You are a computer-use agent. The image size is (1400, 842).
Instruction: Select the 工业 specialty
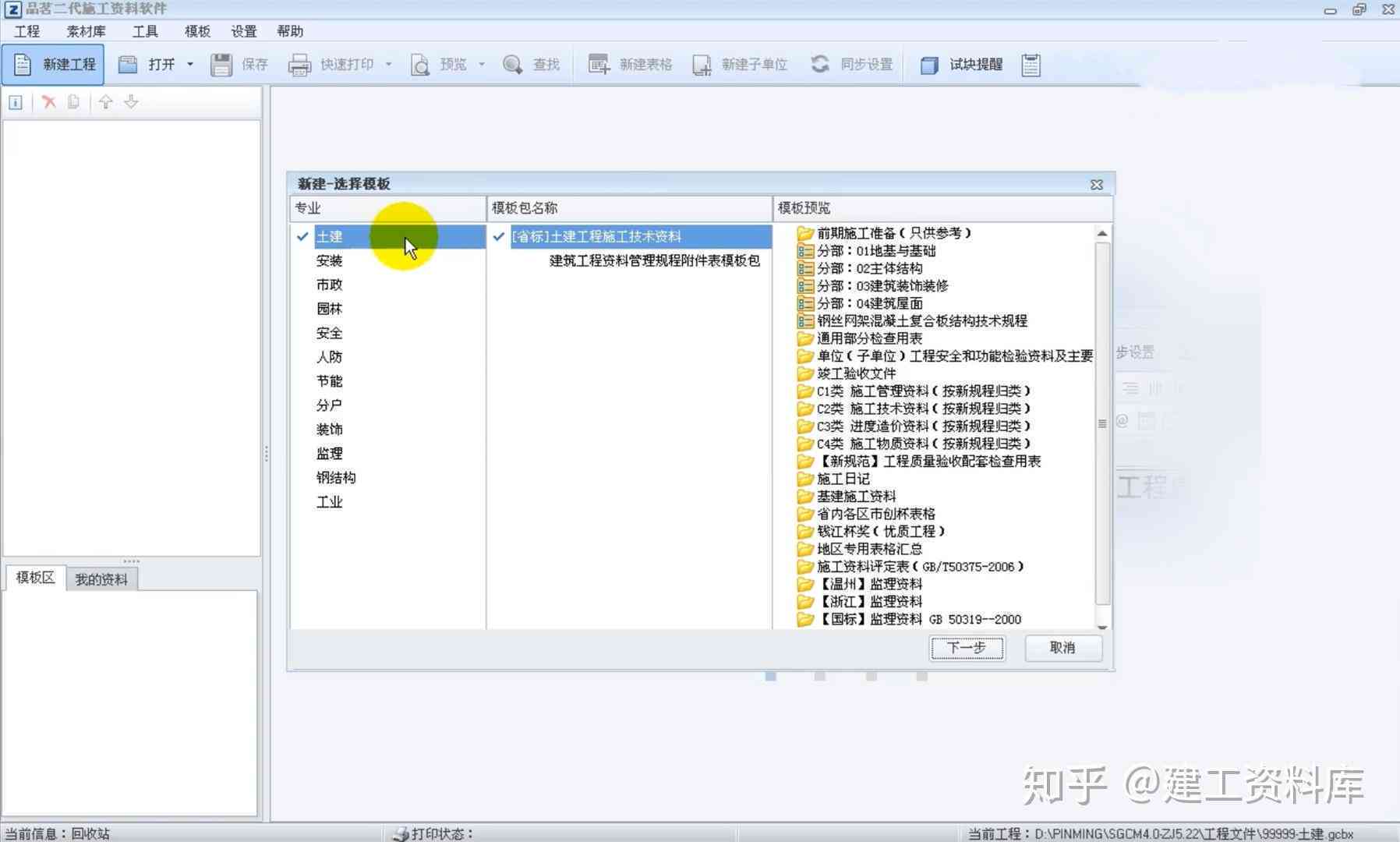(x=329, y=502)
